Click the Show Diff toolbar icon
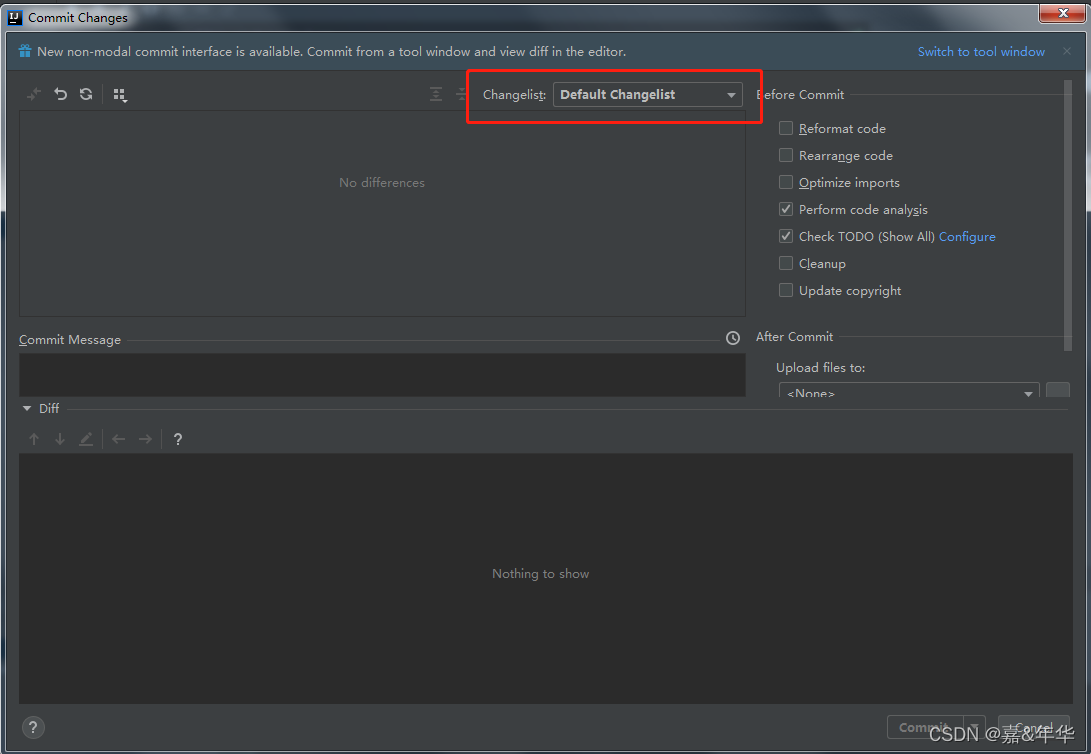1091x754 pixels. tap(33, 94)
